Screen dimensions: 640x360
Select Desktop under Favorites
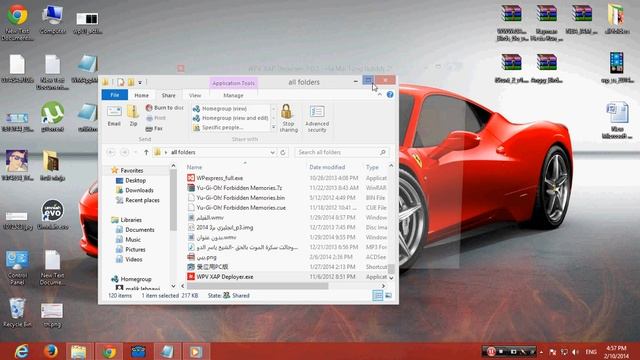point(131,180)
